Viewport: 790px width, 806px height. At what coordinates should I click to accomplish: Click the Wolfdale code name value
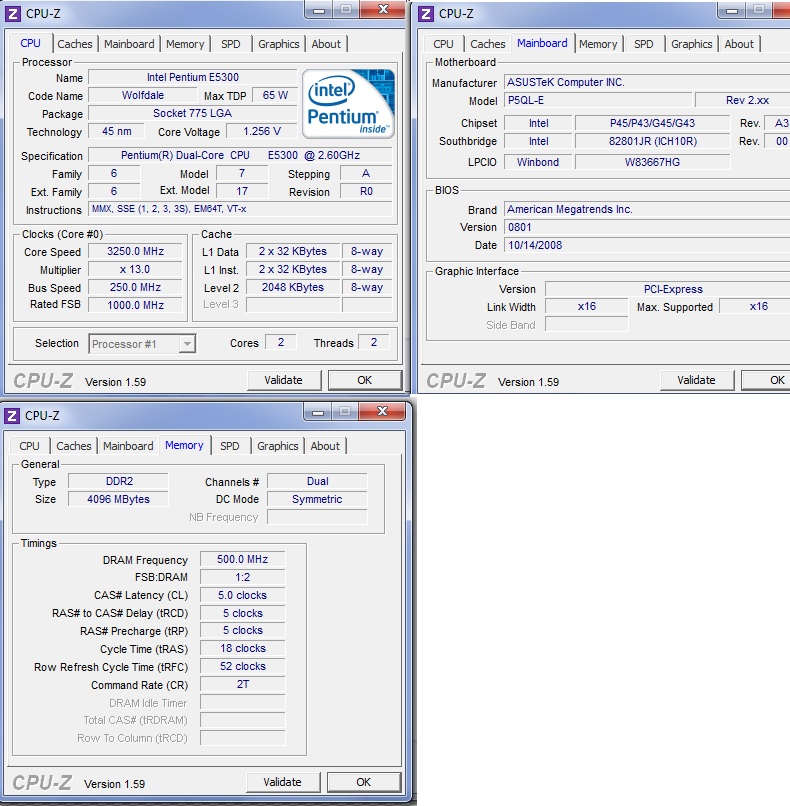(143, 95)
